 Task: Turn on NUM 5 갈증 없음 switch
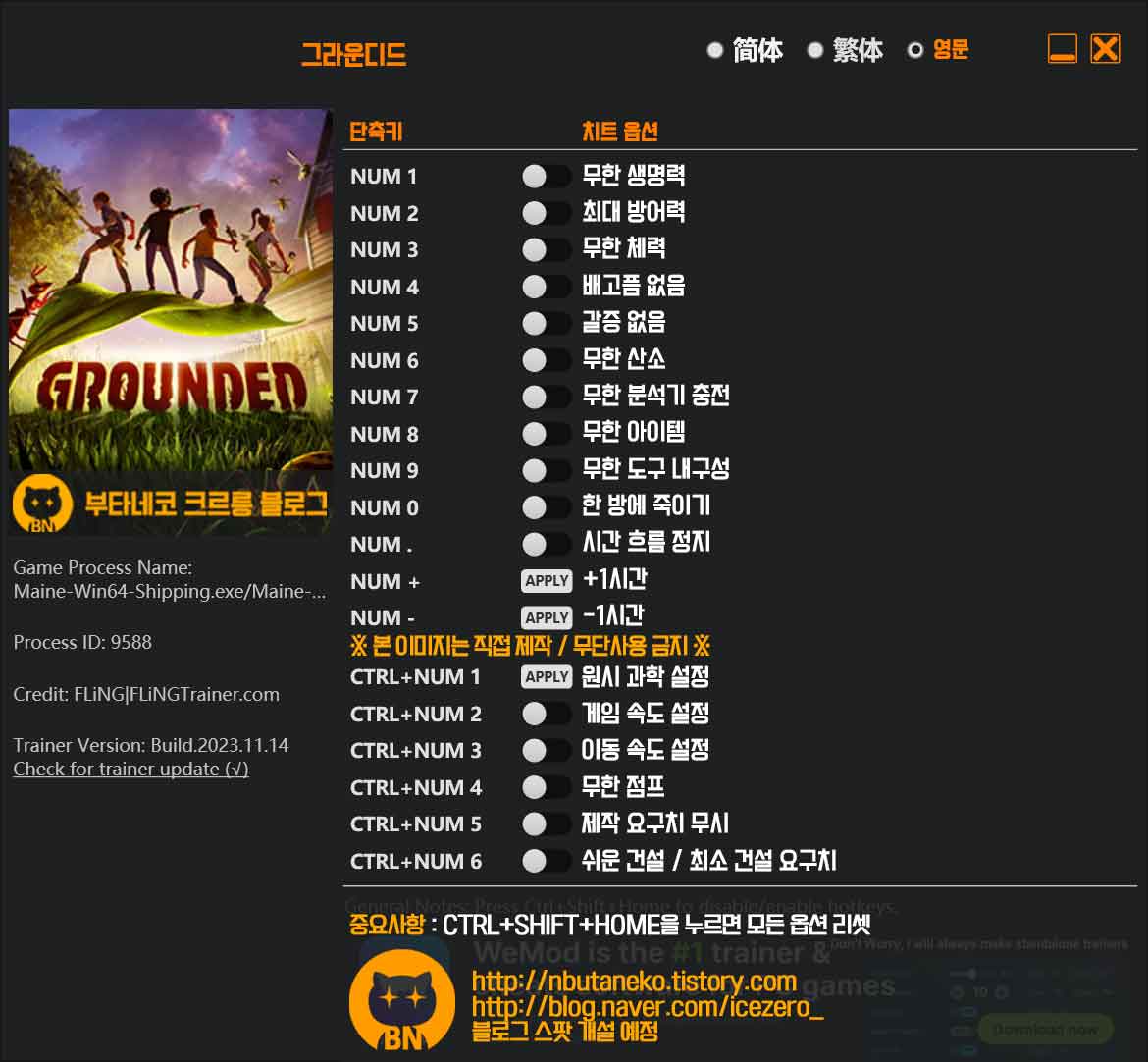[x=547, y=323]
